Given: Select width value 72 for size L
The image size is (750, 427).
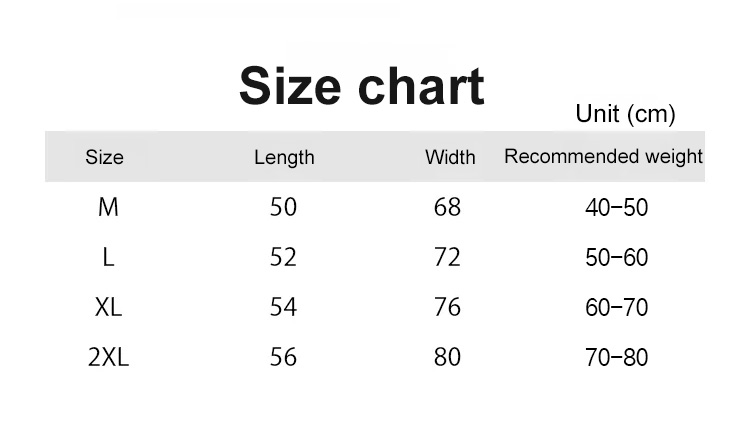Looking at the screenshot, I should 447,257.
